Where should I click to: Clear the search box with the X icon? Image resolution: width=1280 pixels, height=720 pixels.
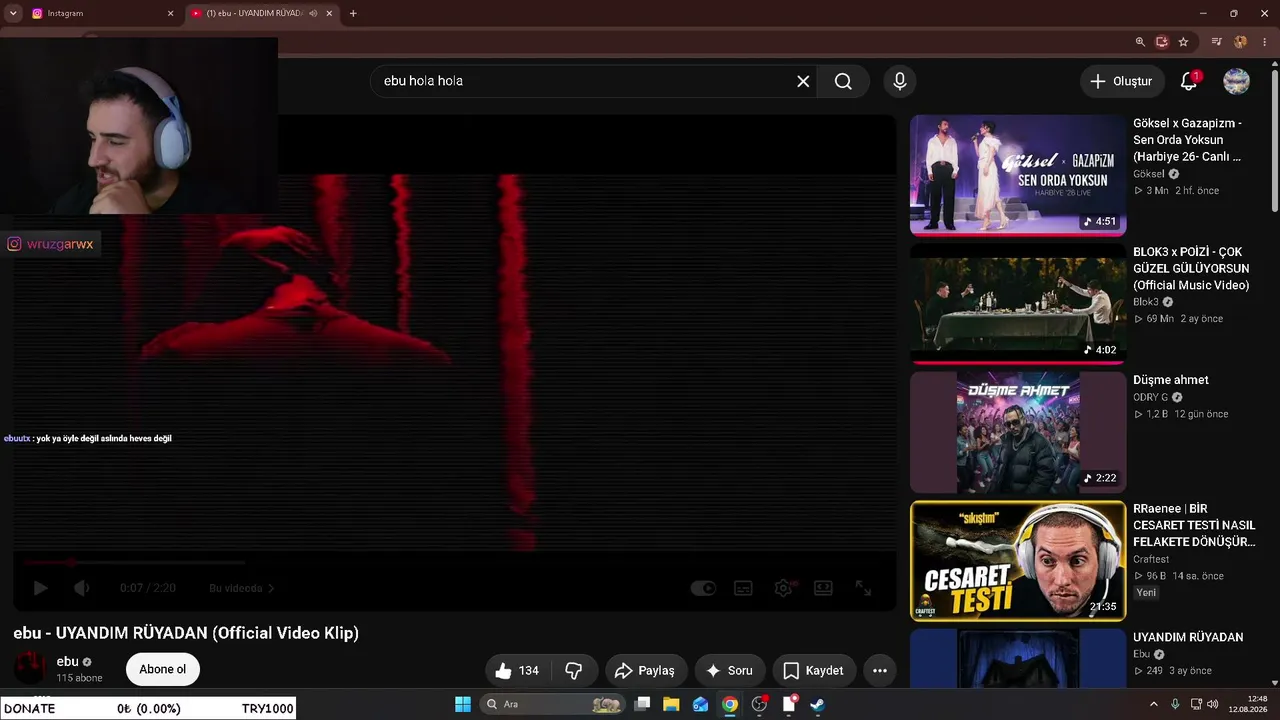803,81
